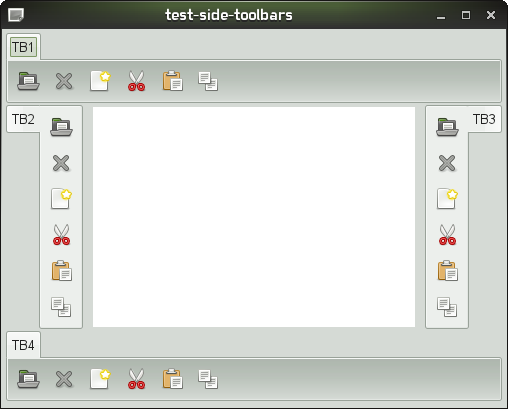Select the TB4 tab
This screenshot has height=409, width=508.
[23, 345]
